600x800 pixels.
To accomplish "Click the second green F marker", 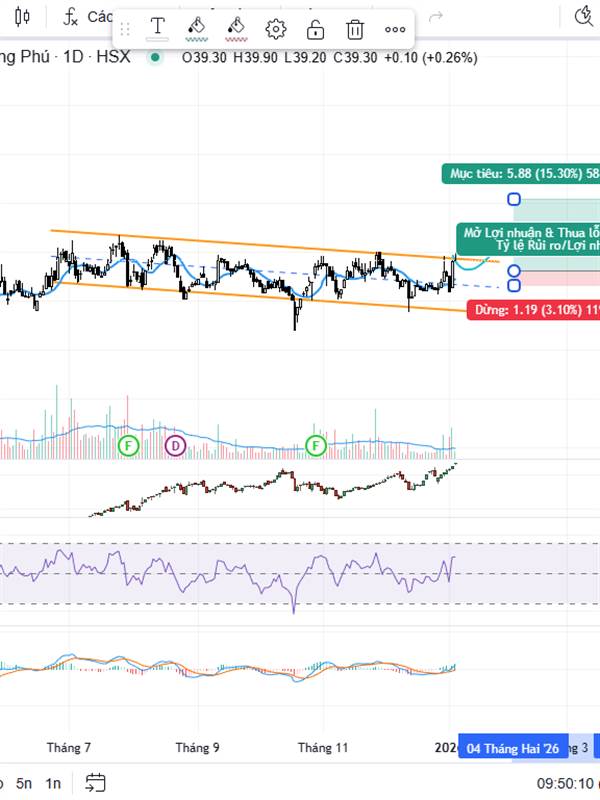I will pos(315,446).
